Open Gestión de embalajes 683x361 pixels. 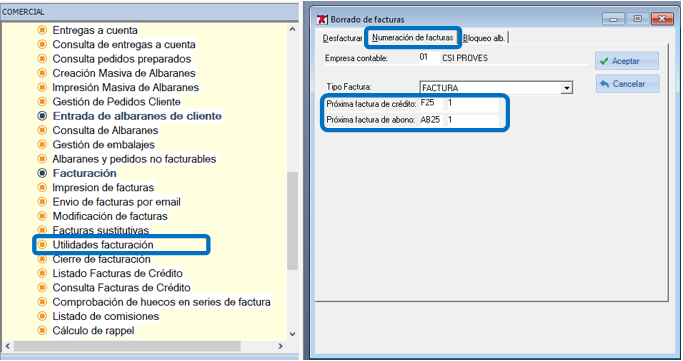104,145
